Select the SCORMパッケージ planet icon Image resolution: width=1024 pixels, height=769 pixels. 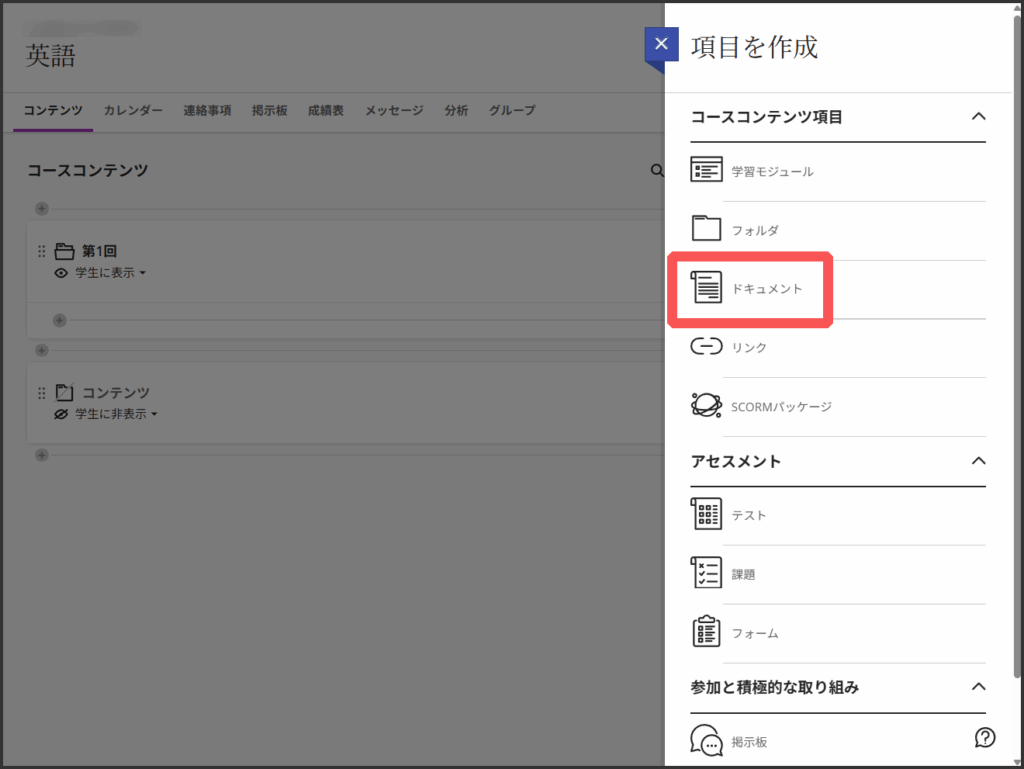point(706,406)
